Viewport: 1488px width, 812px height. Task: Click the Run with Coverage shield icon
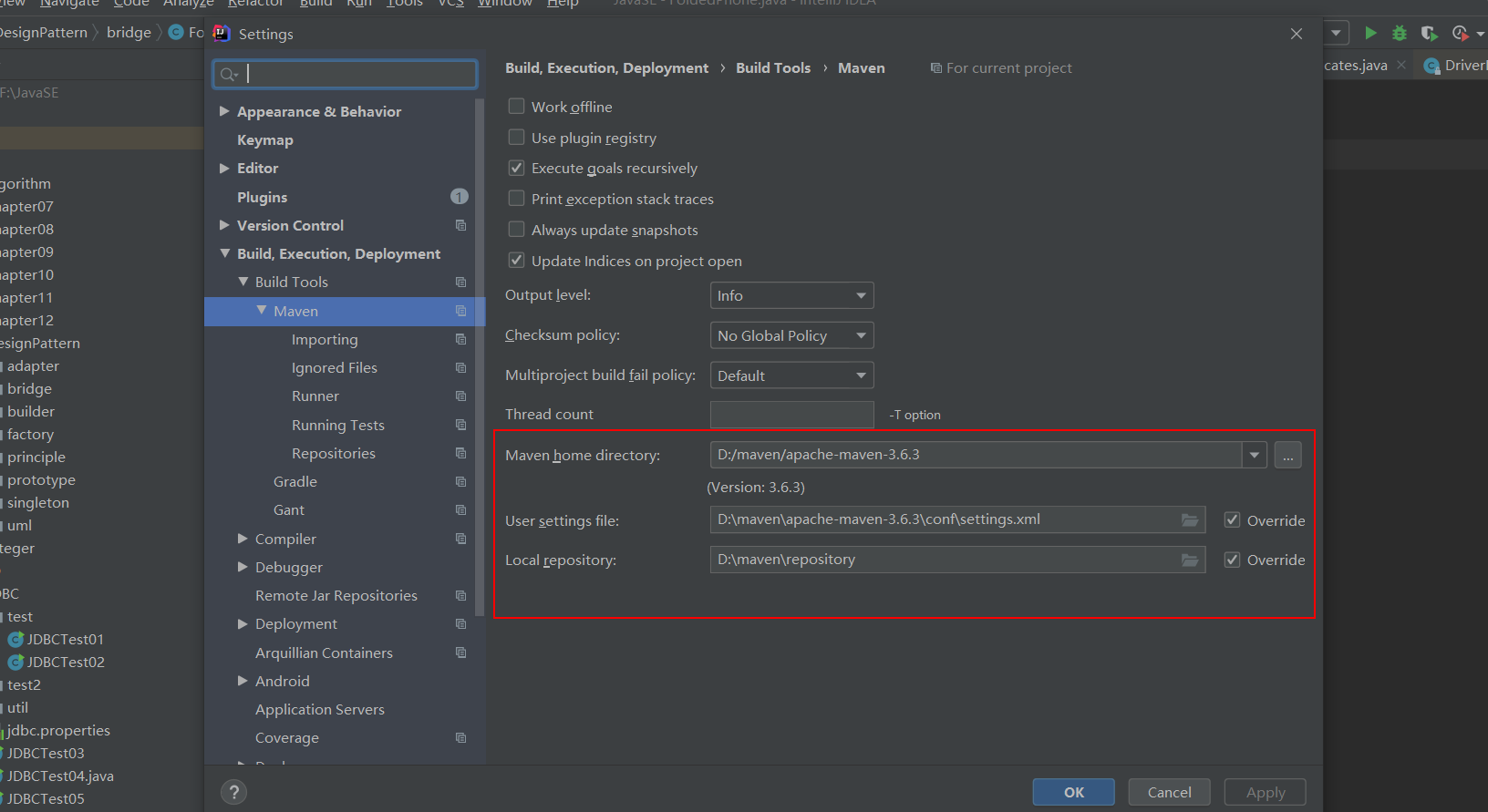click(1429, 34)
